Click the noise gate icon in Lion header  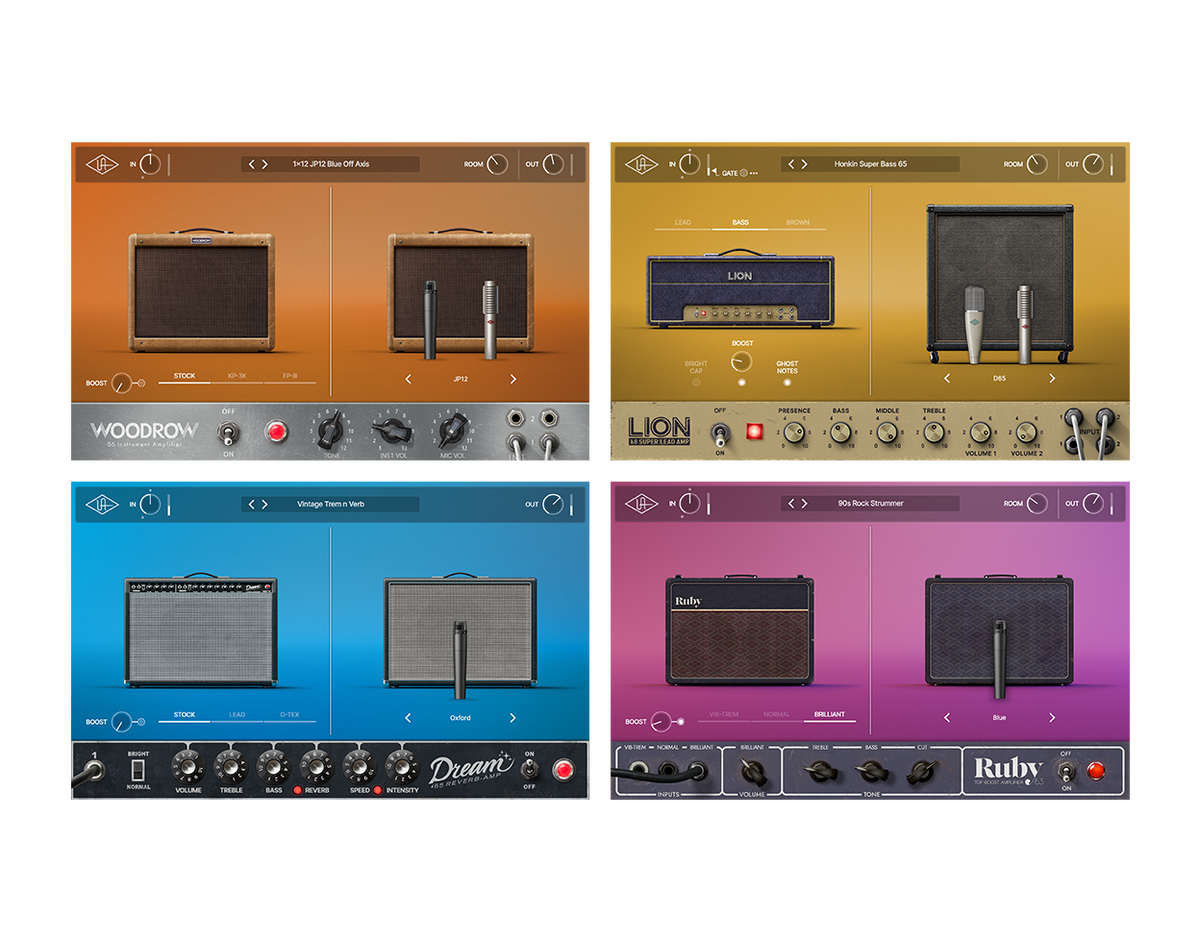(x=712, y=172)
